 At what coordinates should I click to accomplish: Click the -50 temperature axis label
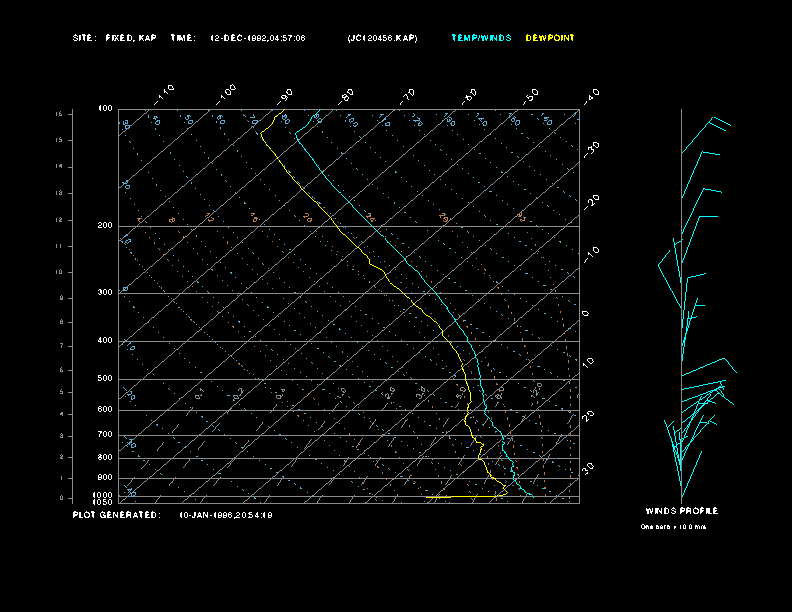pyautogui.click(x=531, y=96)
